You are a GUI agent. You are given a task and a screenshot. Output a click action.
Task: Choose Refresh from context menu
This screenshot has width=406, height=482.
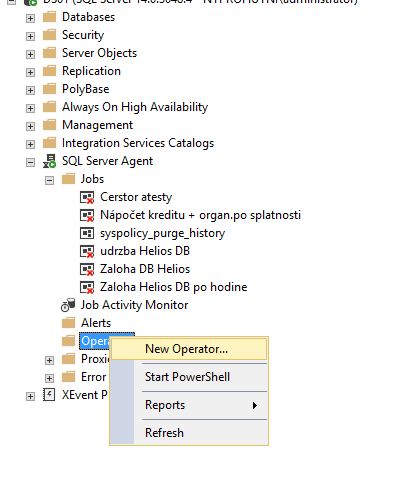coord(189,433)
